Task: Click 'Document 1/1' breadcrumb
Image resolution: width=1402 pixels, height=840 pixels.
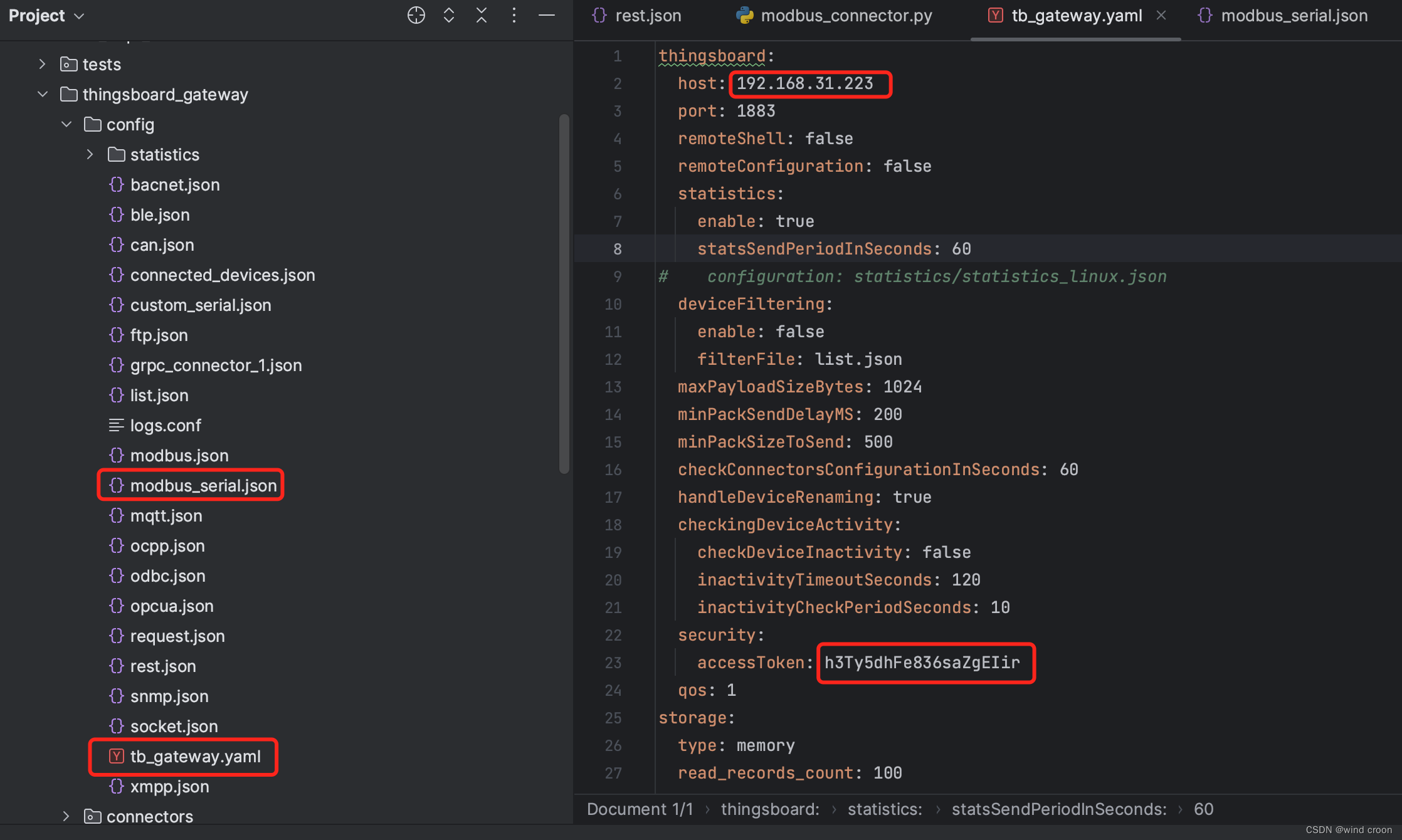Action: coord(640,809)
